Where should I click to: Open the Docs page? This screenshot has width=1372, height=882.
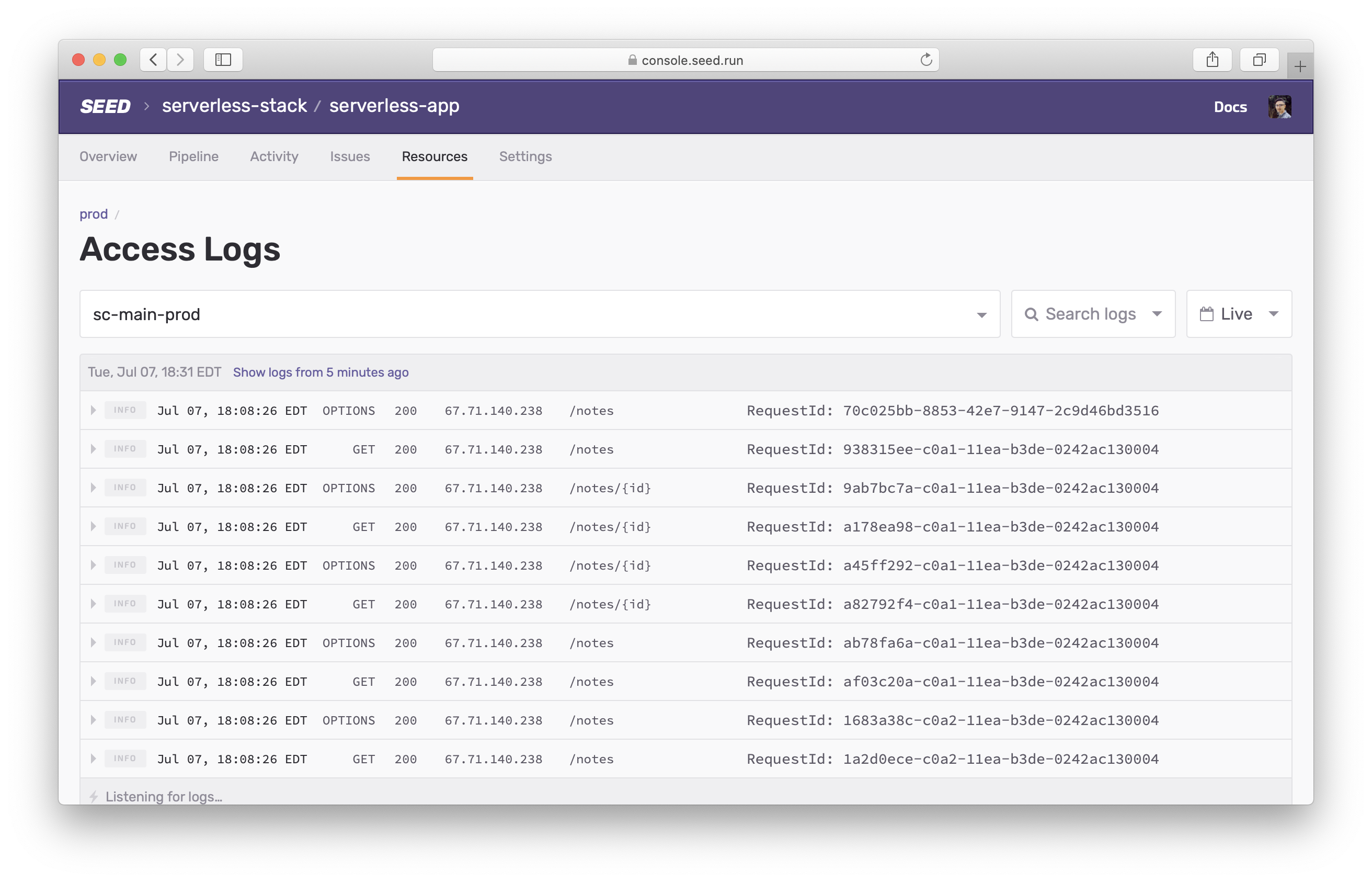coord(1230,107)
